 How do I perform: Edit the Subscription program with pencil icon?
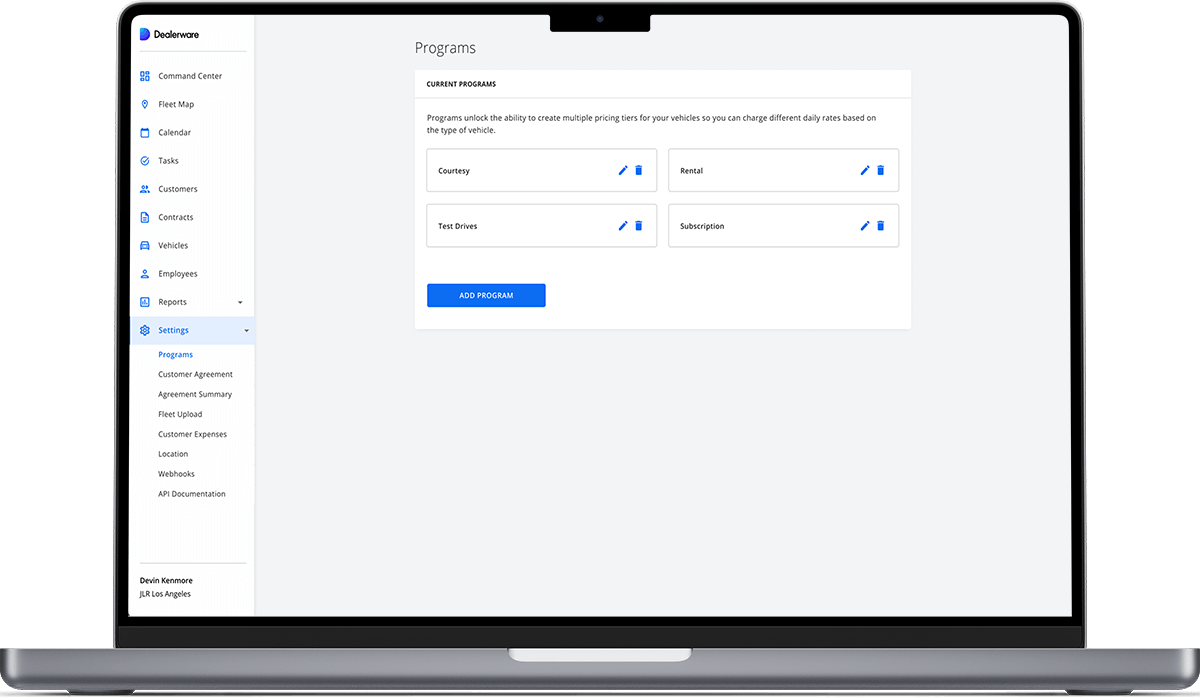865,226
